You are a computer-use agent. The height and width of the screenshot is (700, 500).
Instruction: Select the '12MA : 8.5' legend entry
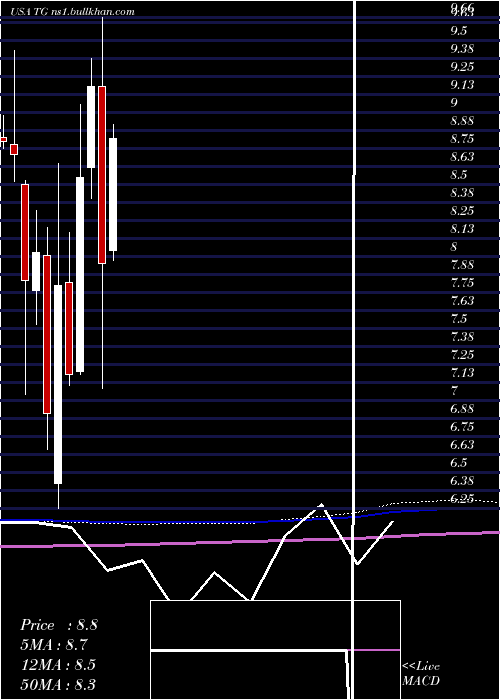[58, 664]
